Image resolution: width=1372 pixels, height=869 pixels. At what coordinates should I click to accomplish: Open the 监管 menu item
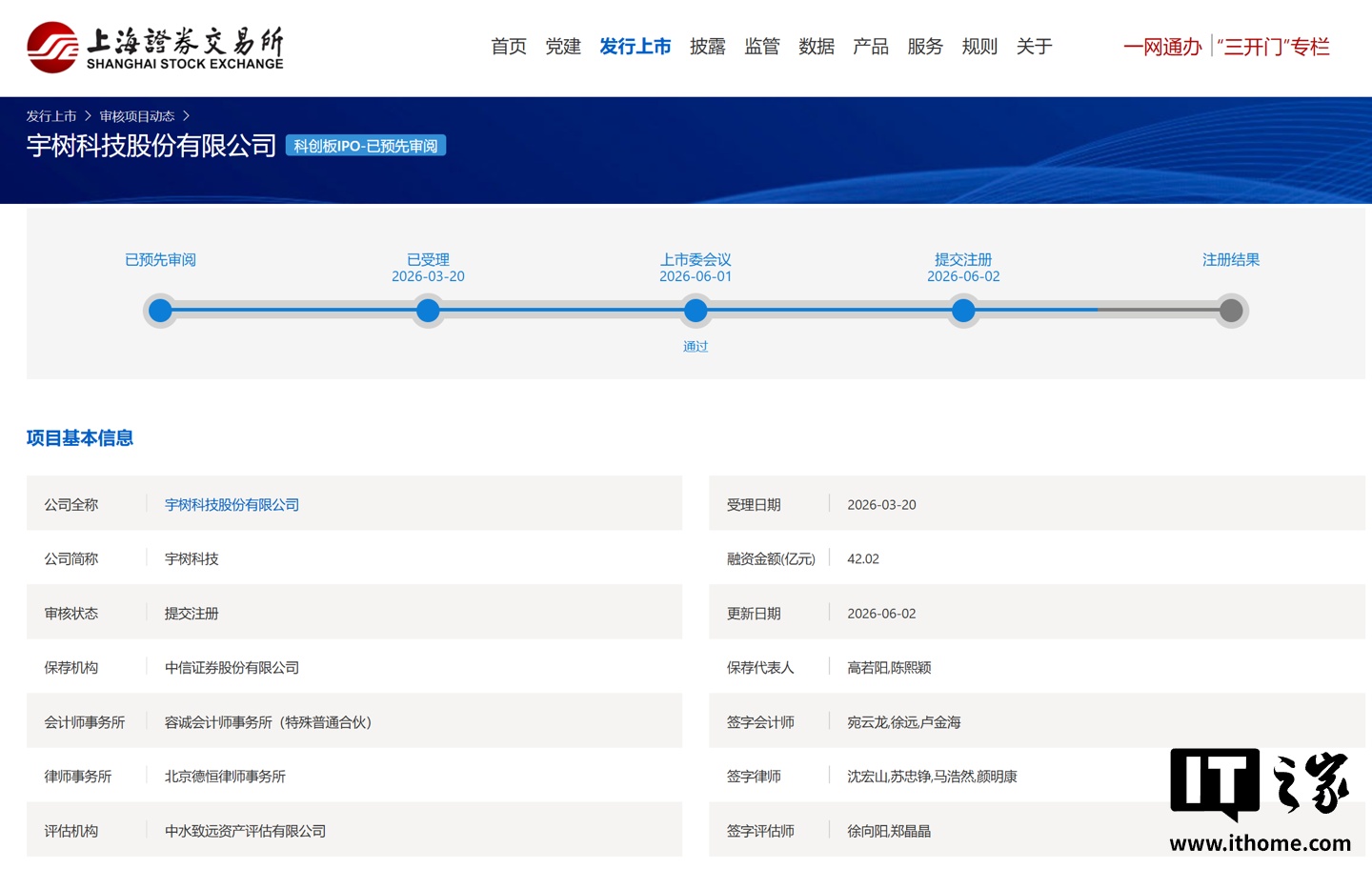coord(762,47)
